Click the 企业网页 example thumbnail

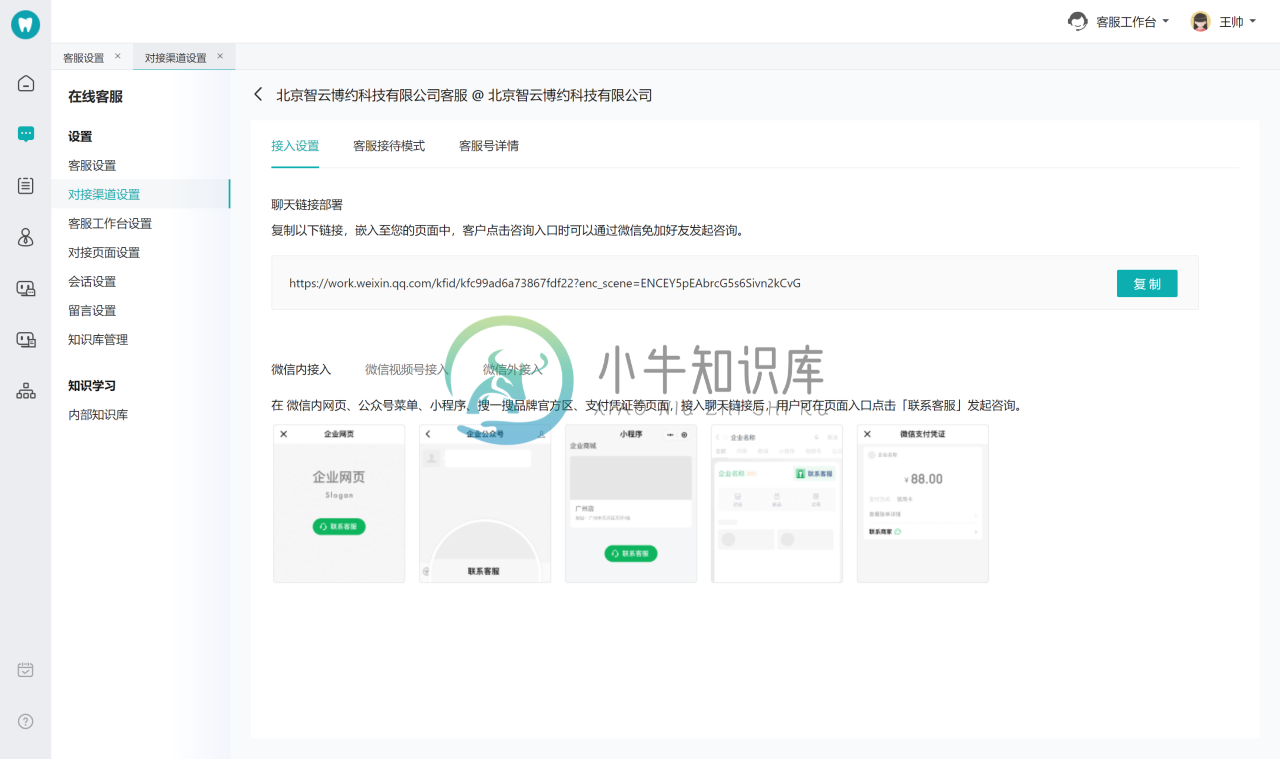pyautogui.click(x=339, y=503)
